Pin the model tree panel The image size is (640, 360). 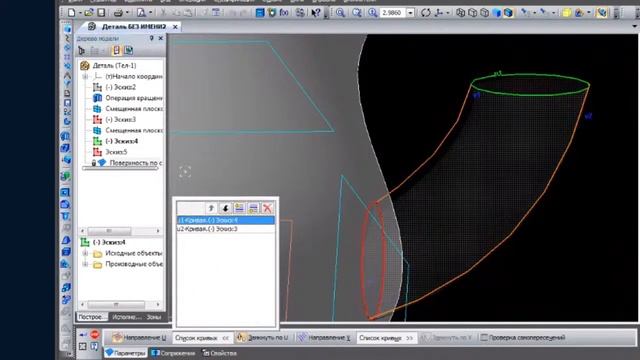(x=151, y=38)
